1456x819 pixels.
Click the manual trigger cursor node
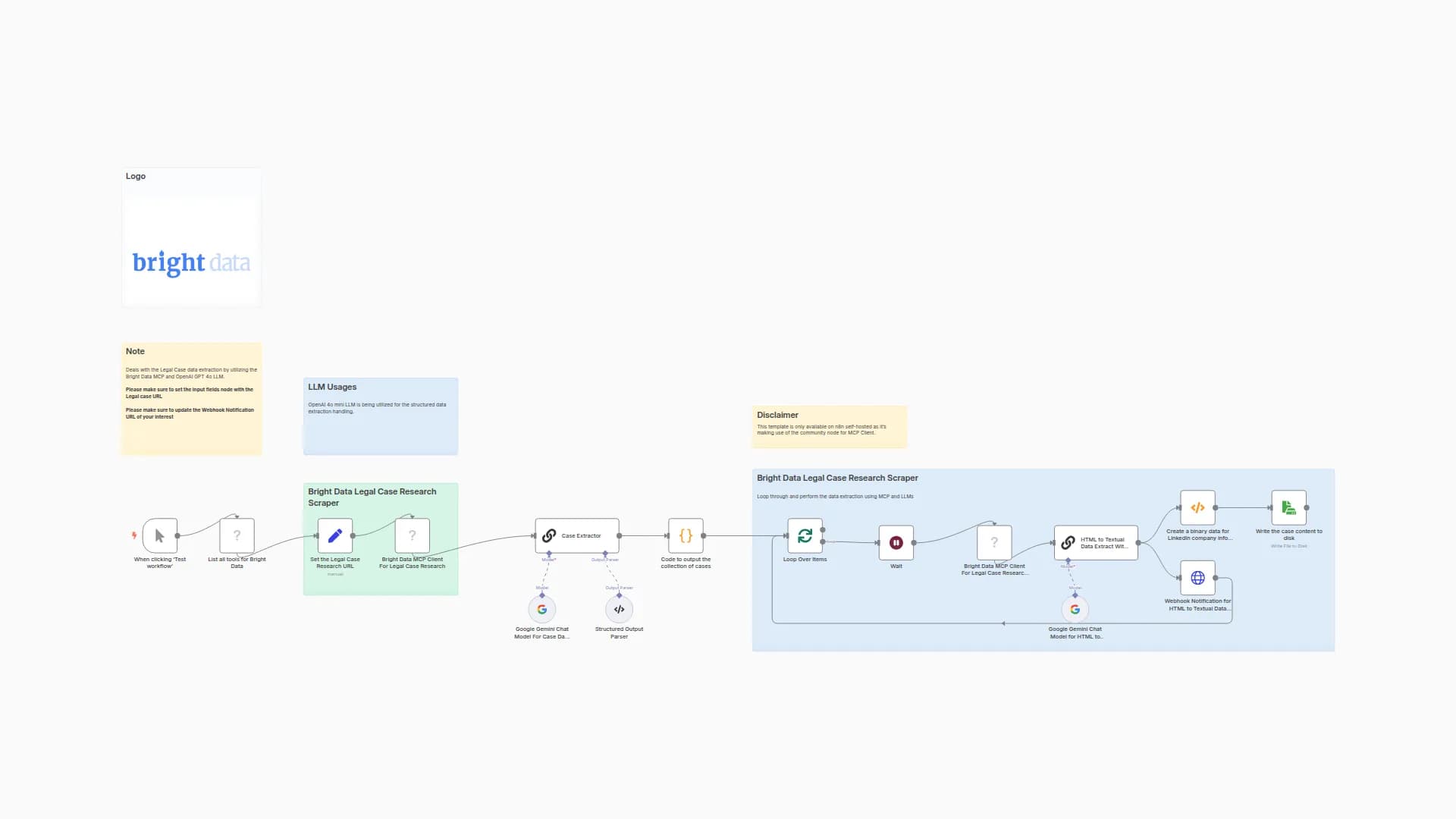159,535
